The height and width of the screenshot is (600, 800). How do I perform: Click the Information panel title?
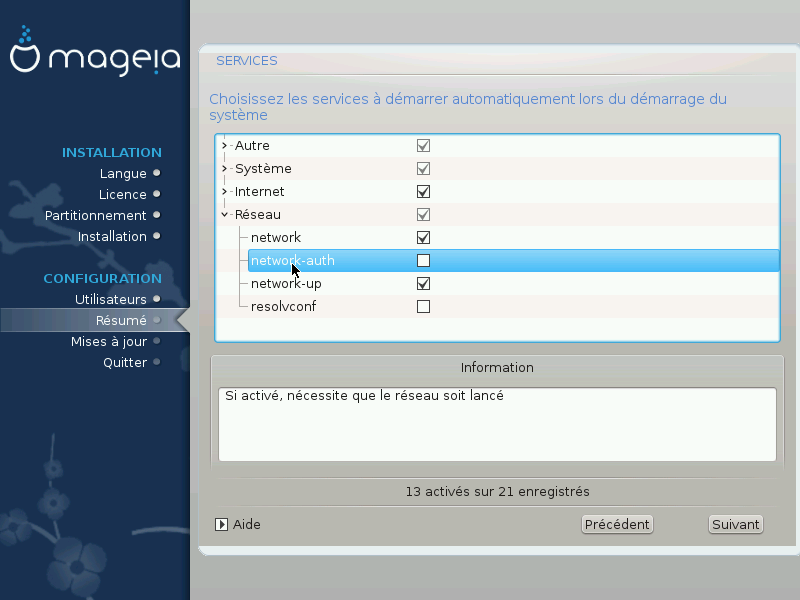pos(497,368)
